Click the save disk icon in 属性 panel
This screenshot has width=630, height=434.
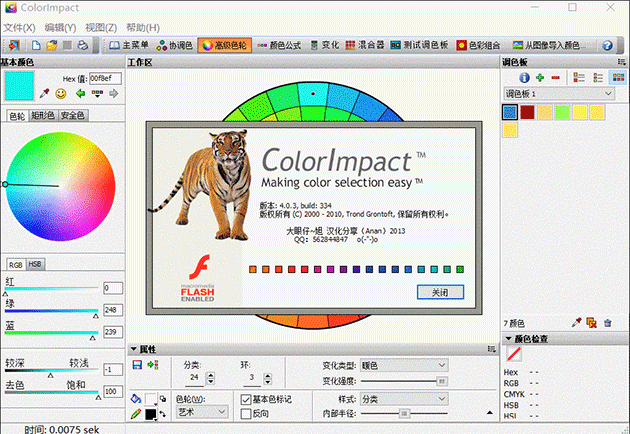click(137, 364)
